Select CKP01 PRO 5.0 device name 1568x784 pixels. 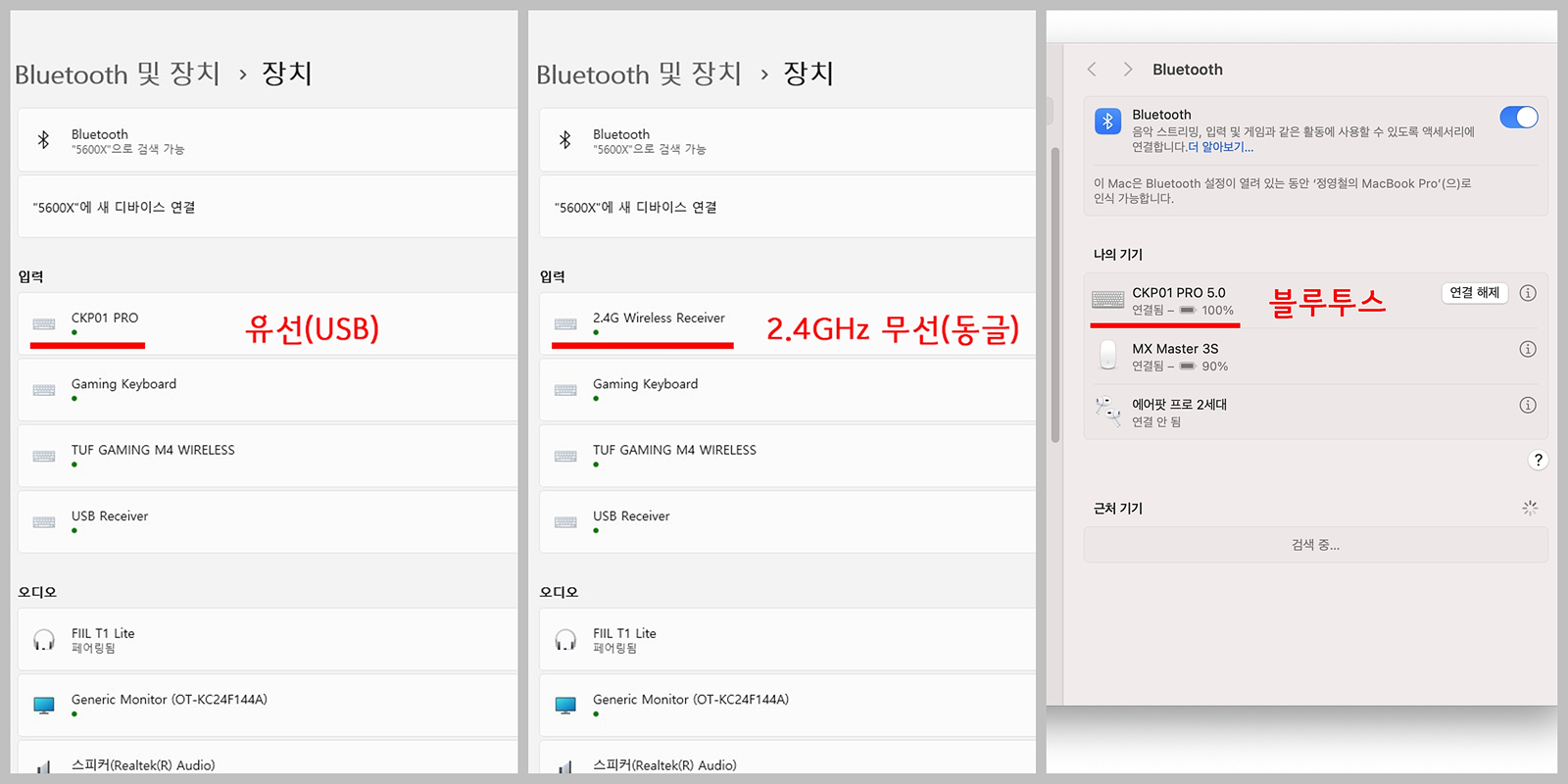tap(1179, 293)
